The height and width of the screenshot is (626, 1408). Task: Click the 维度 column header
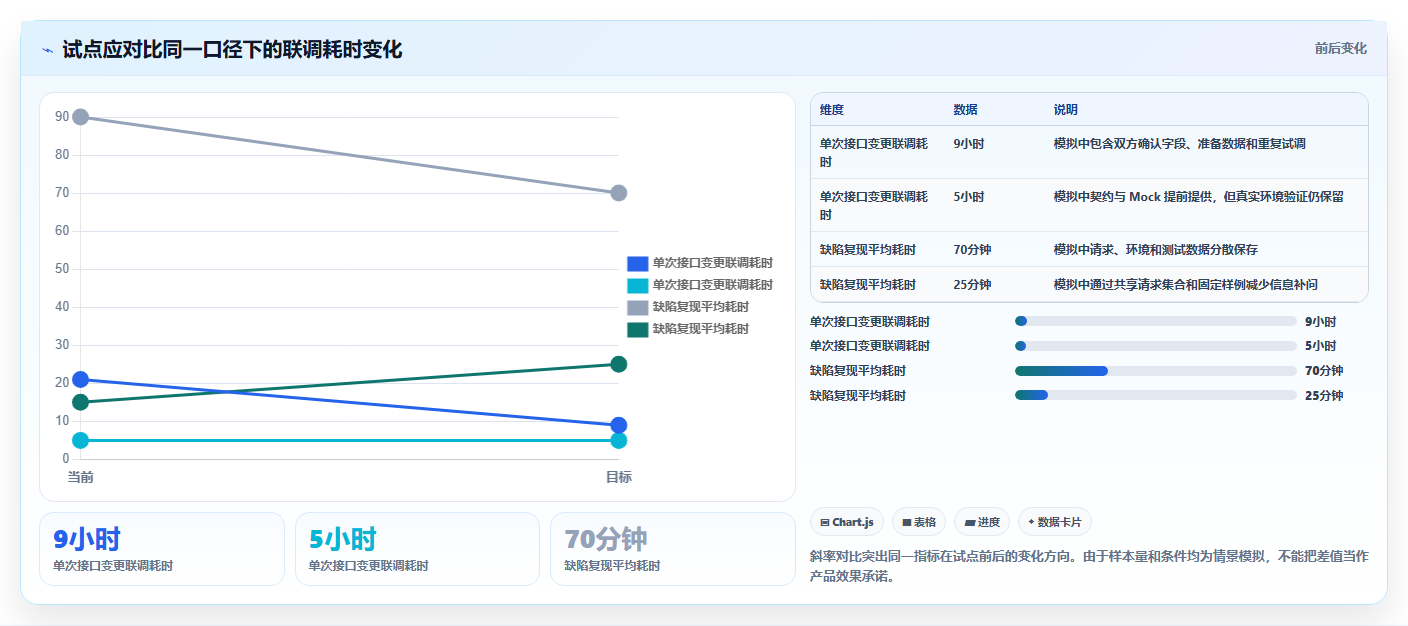click(x=832, y=110)
